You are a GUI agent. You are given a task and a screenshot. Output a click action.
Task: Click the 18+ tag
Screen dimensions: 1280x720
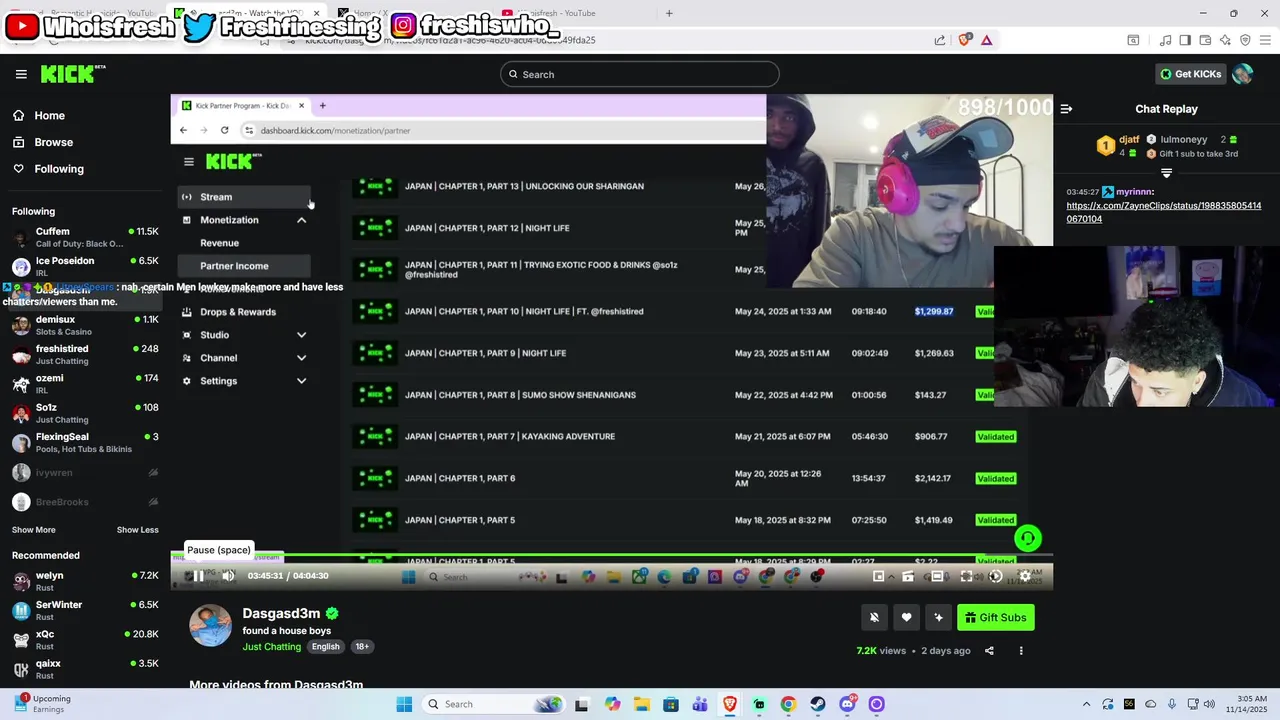pos(362,647)
